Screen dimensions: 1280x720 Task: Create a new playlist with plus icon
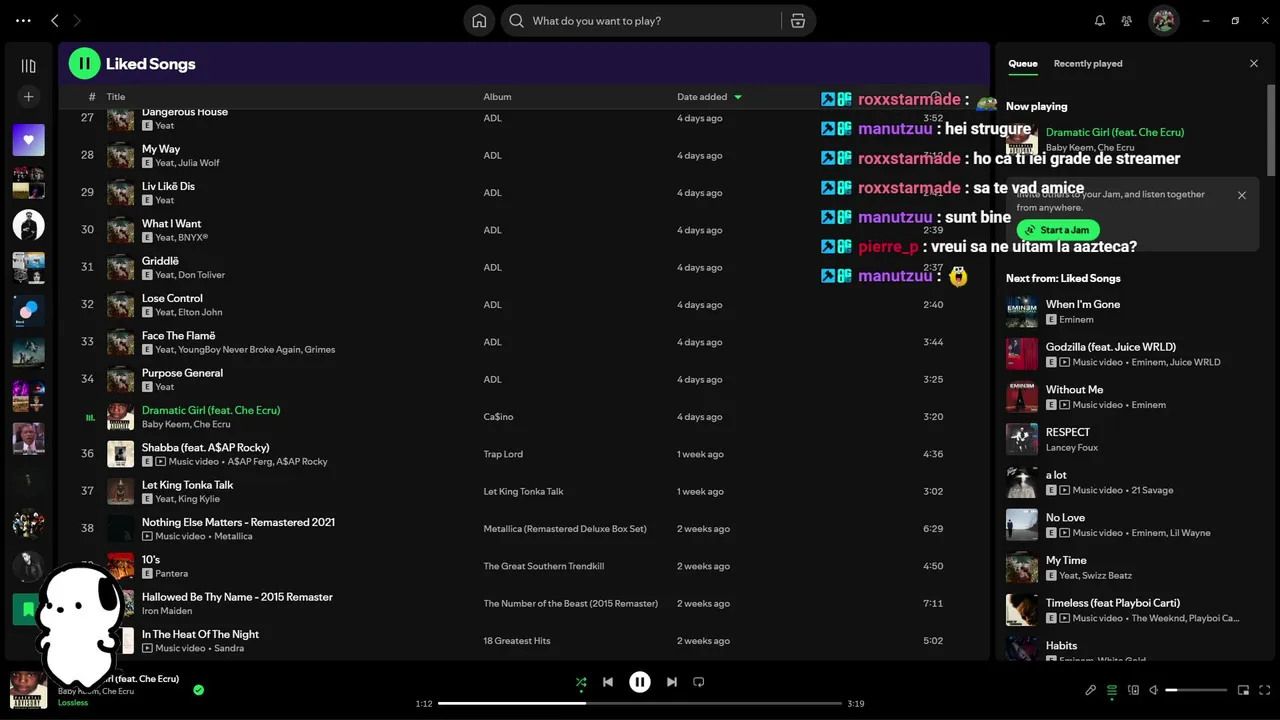tap(28, 97)
